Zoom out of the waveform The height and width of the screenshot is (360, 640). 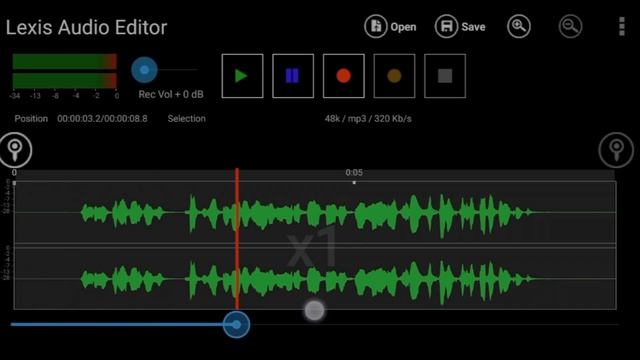click(570, 27)
